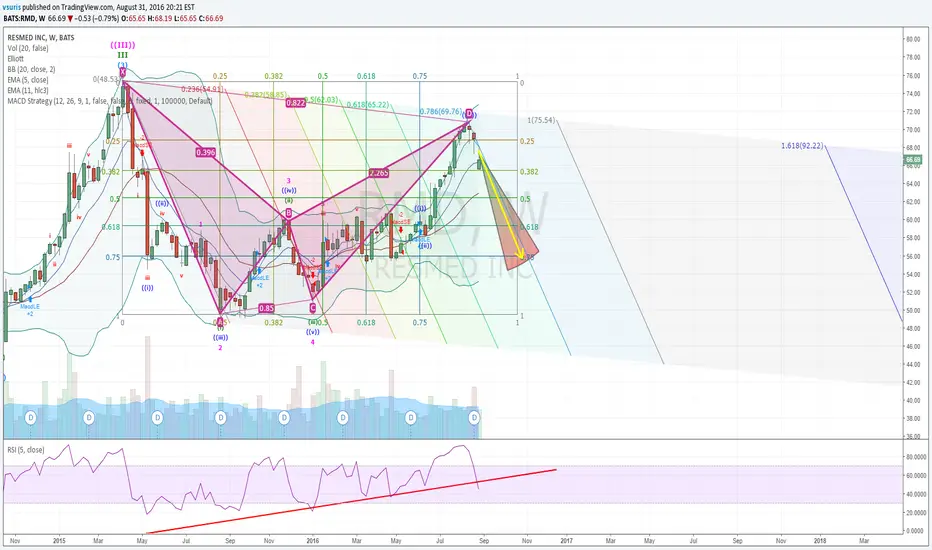Click the rightmost dividend D marker

click(x=474, y=418)
